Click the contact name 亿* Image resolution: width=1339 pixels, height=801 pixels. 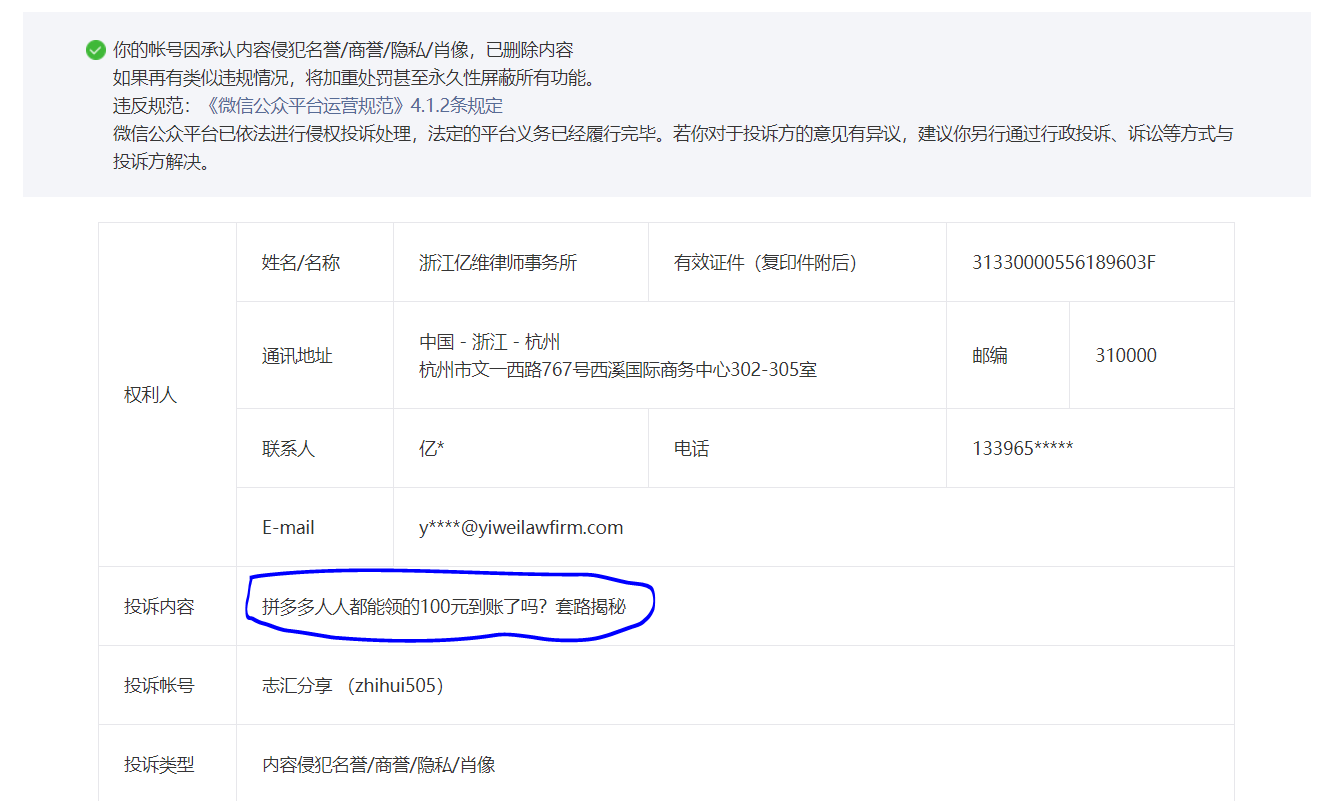[432, 449]
